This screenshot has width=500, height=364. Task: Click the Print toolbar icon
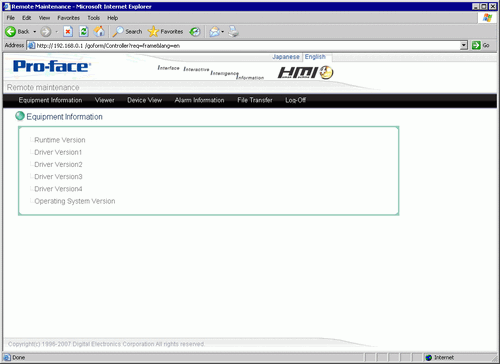[x=234, y=32]
